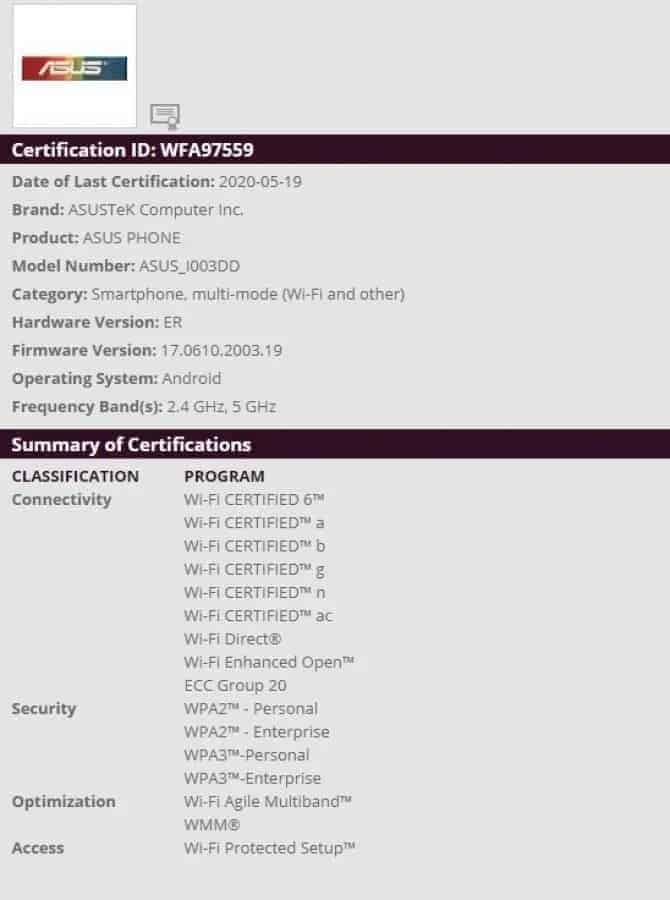This screenshot has height=900, width=670.
Task: Click the WPA3-Enterprise security entry
Action: pos(253,778)
